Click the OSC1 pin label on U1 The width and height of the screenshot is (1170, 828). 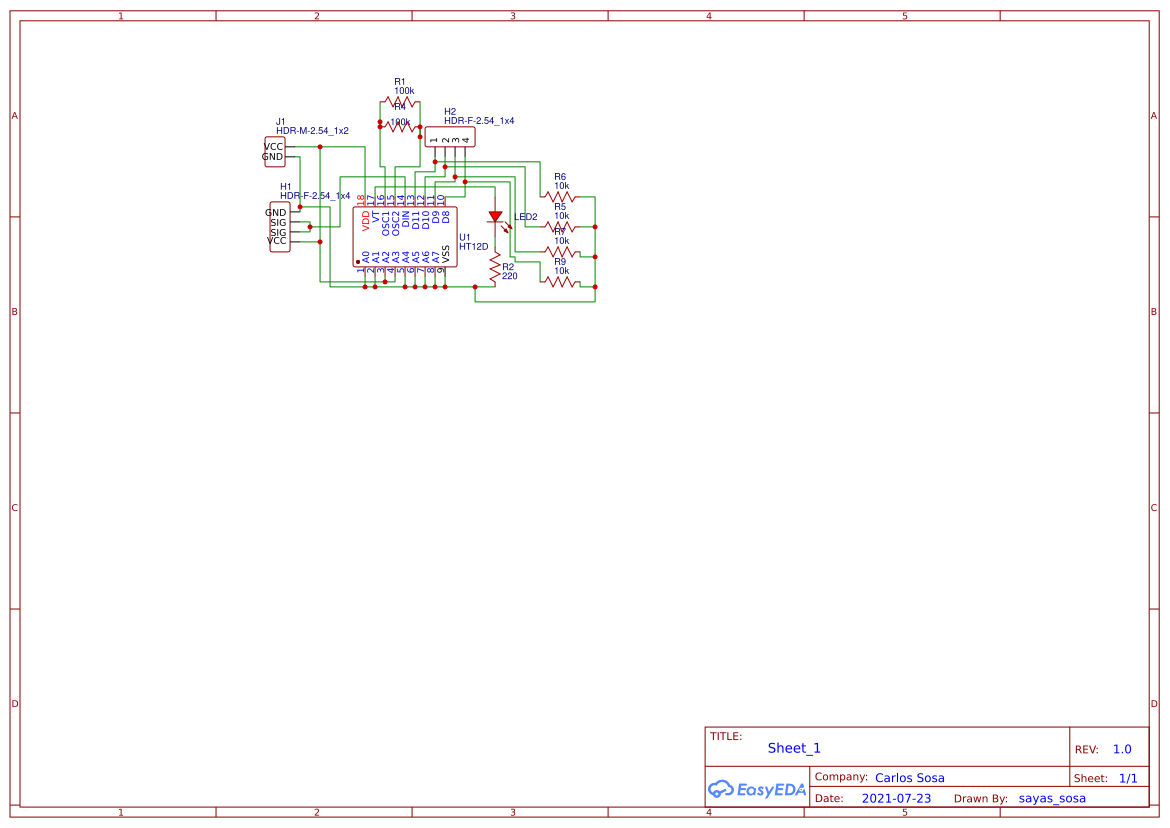[386, 225]
